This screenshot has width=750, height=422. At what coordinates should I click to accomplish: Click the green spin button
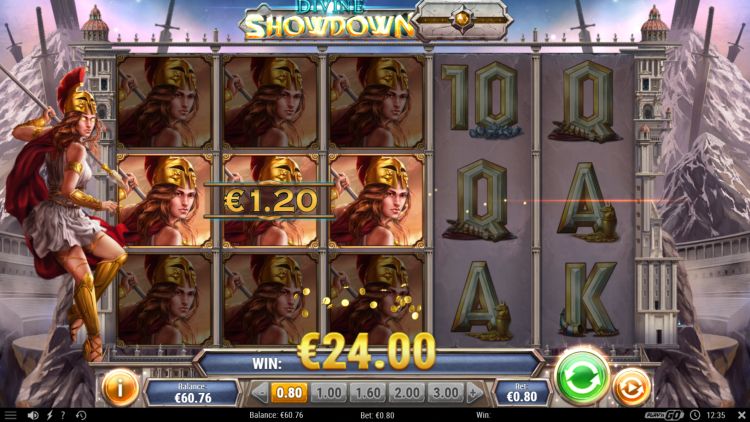(x=582, y=377)
